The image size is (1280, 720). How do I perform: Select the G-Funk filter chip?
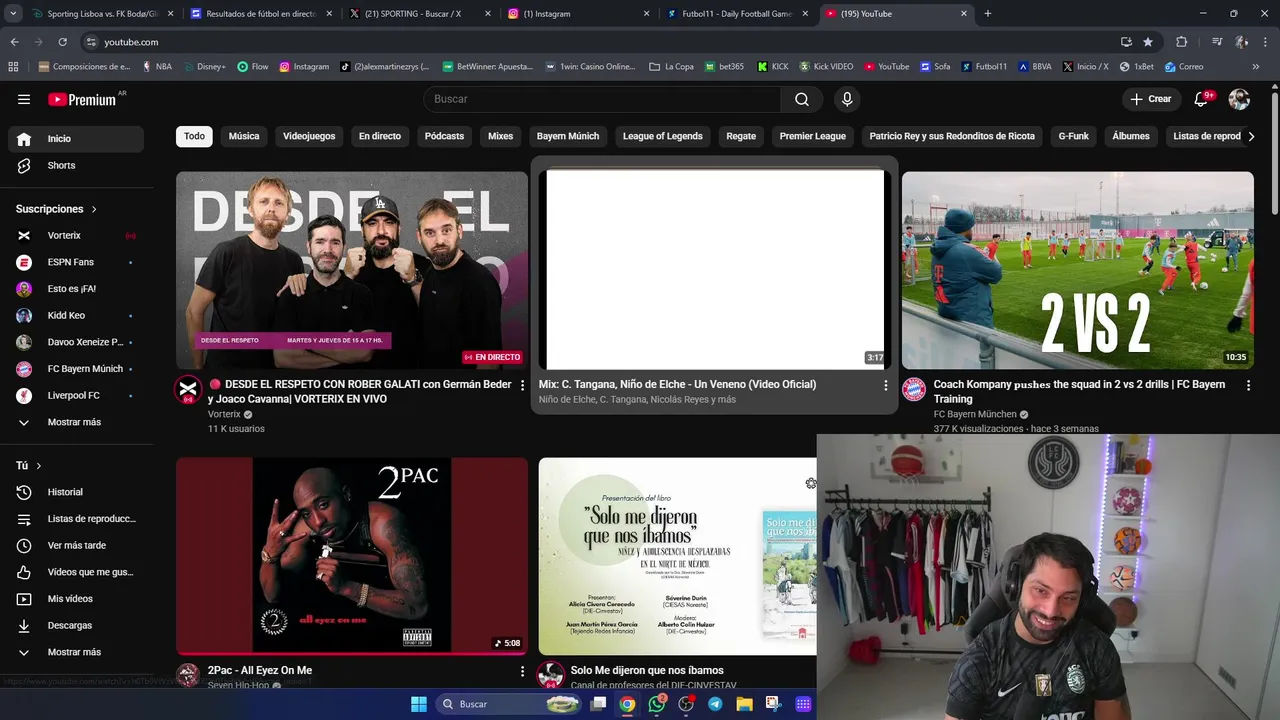click(x=1074, y=136)
